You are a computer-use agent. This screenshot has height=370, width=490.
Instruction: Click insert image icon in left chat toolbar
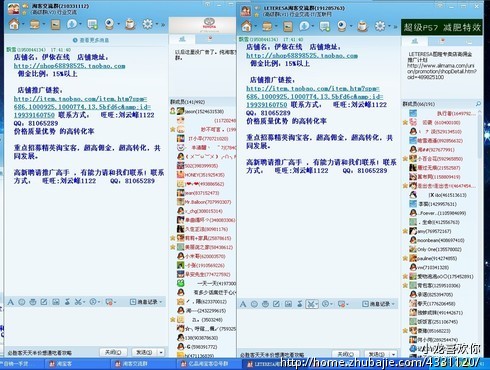55,302
